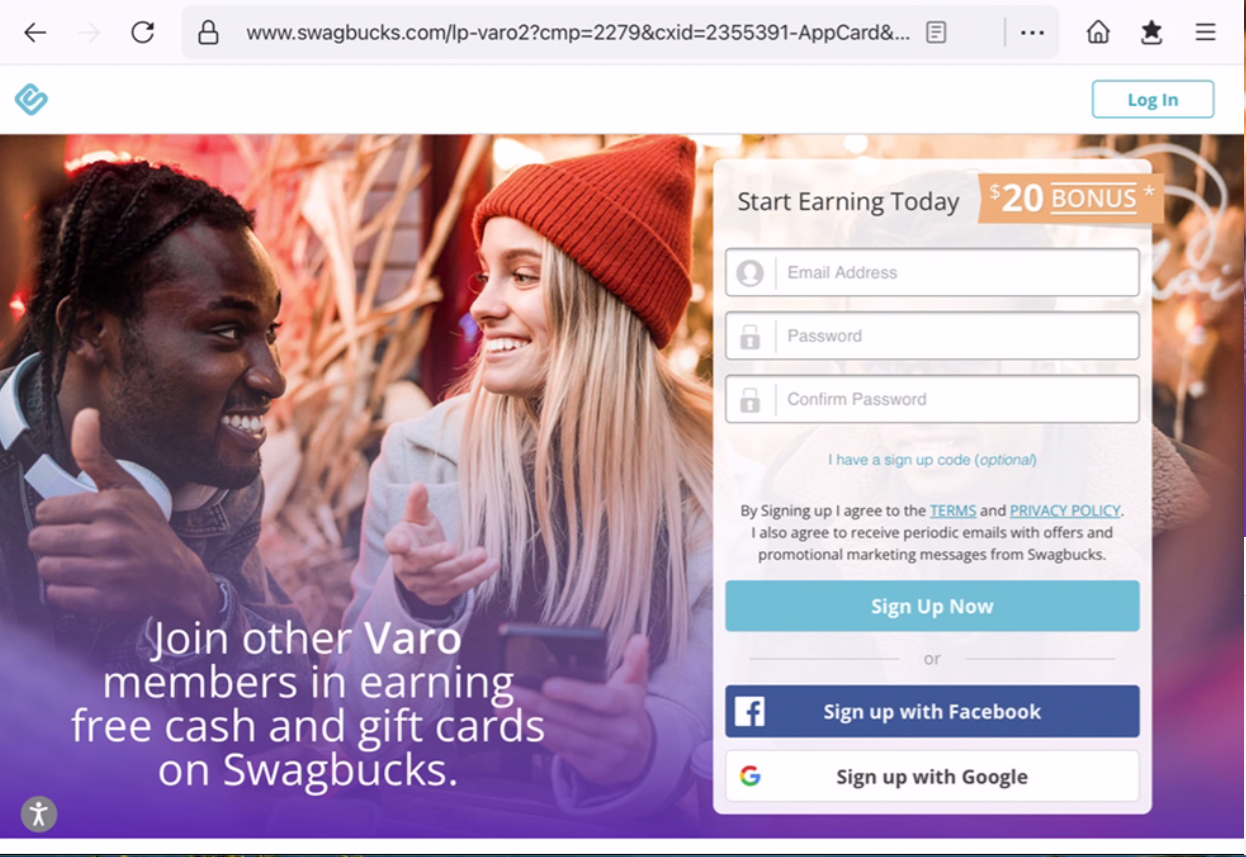Toggle reader view icon in address bar

936,33
